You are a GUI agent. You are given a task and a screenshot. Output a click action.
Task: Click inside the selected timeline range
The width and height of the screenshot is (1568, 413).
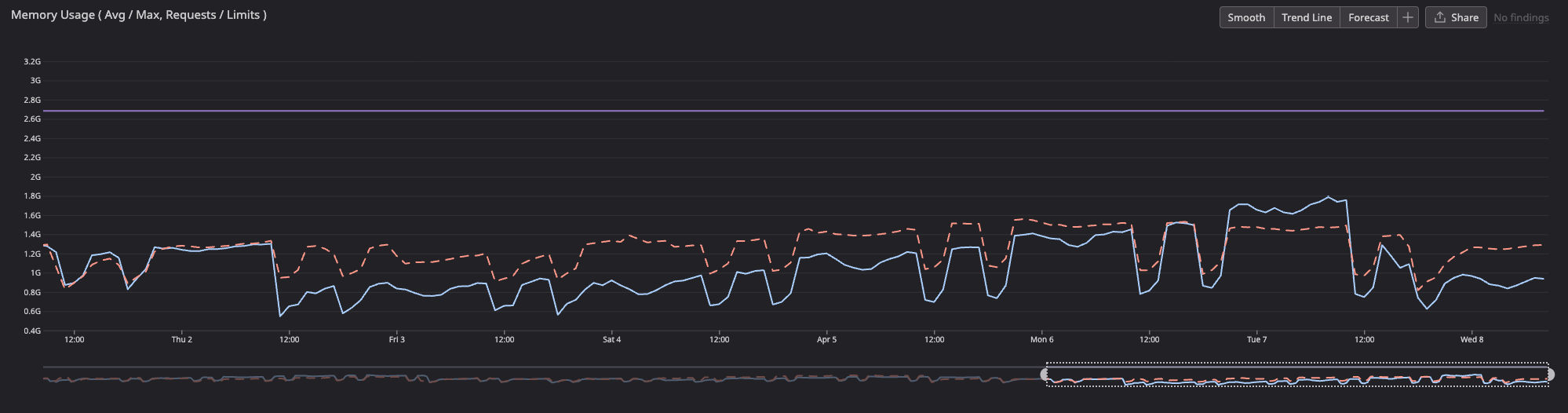[x=1297, y=375]
